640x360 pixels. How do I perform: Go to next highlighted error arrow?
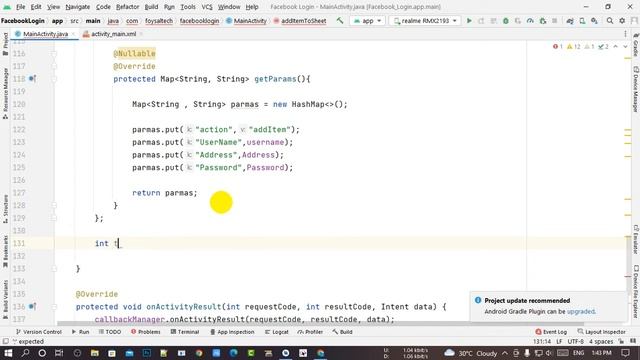(625, 47)
